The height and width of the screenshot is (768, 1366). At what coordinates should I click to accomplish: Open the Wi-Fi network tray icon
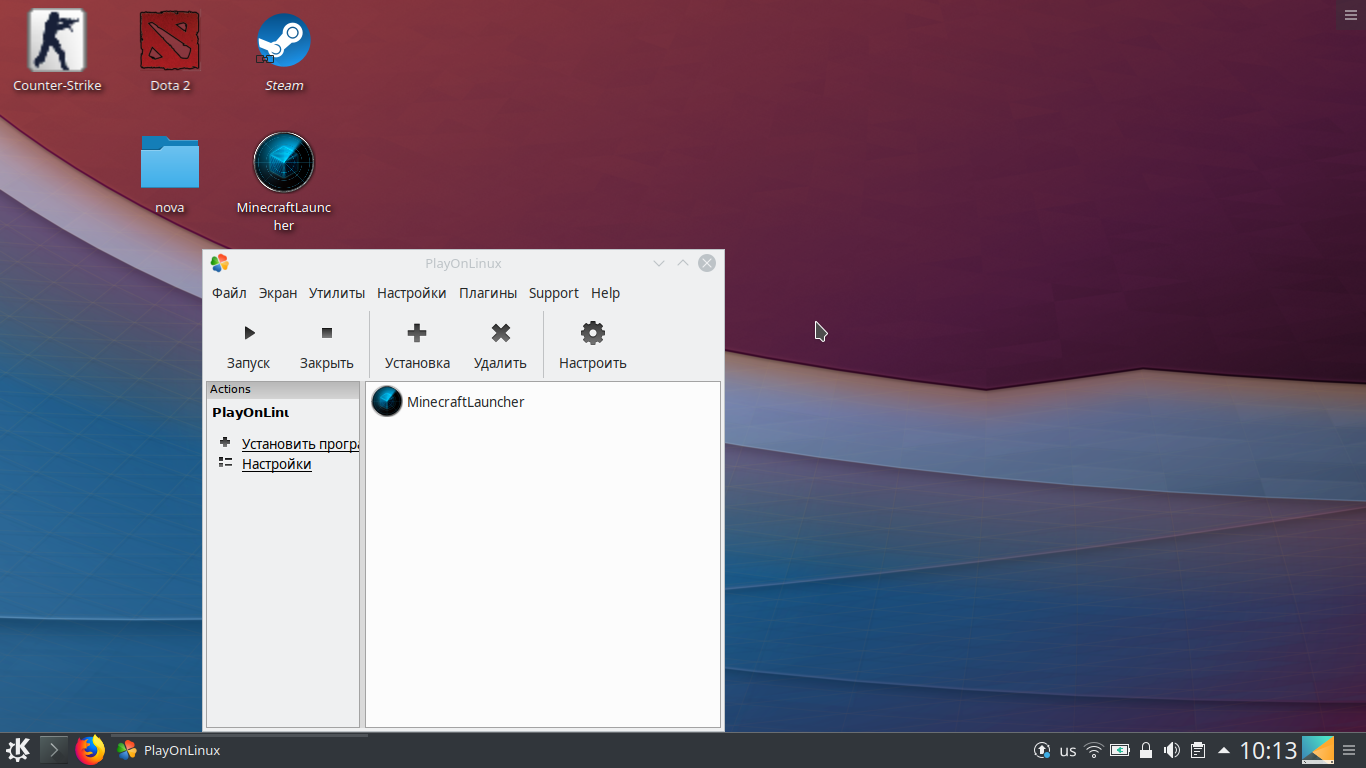(x=1094, y=750)
